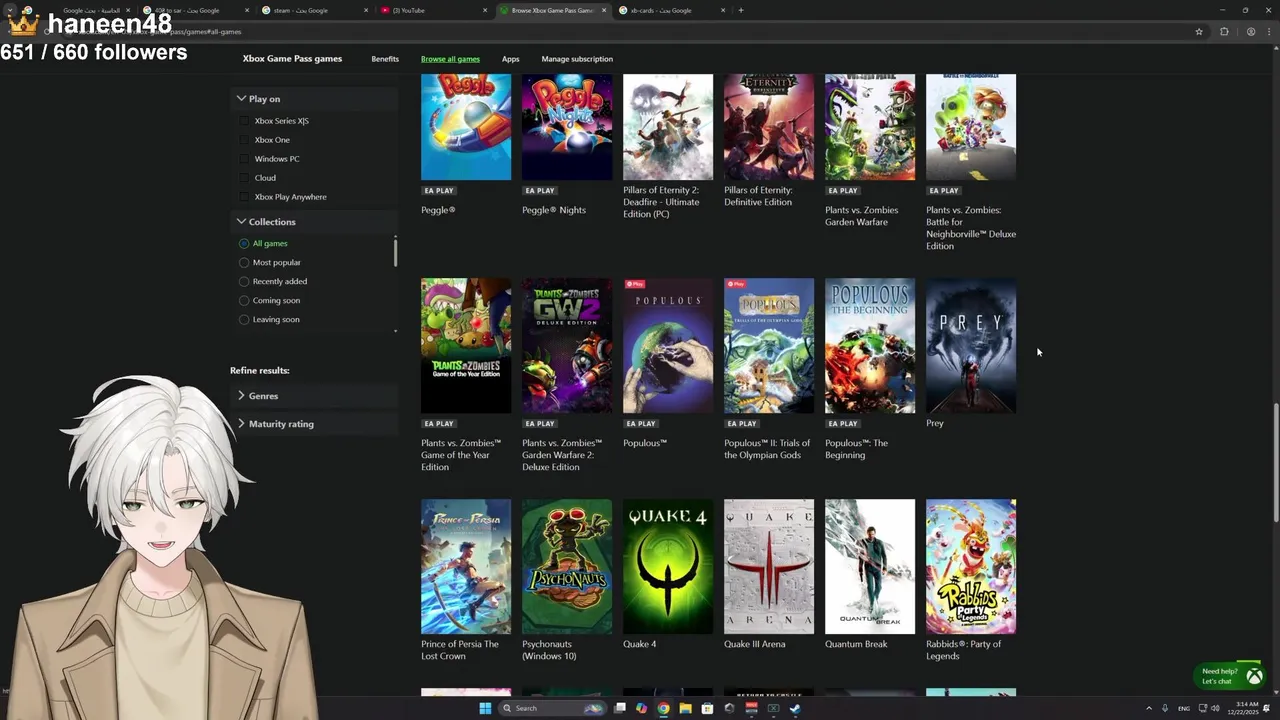Screen dimensions: 1280x720
Task: Open the Peggle game title link
Action: [x=438, y=210]
